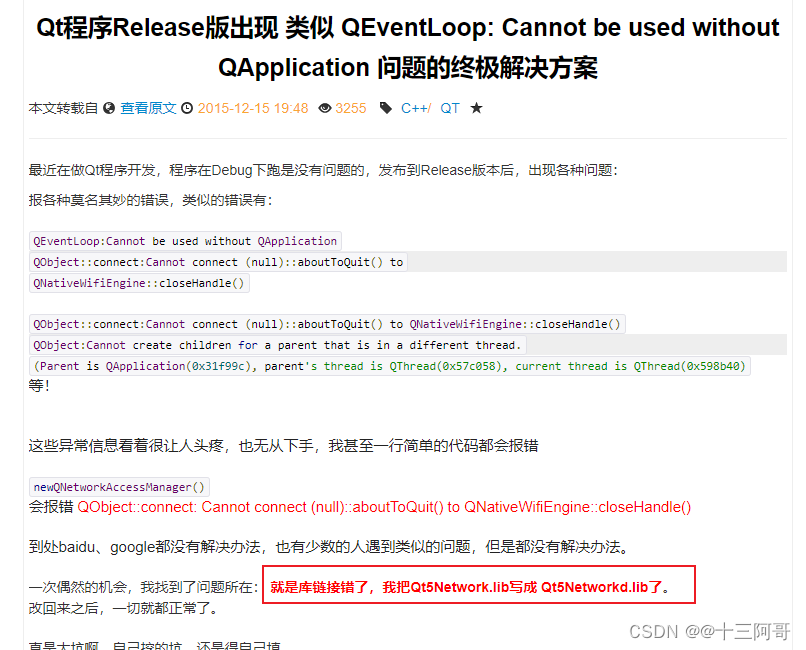Click paragraph starting 这些异常信息看着
806x650 pixels.
click(x=283, y=445)
